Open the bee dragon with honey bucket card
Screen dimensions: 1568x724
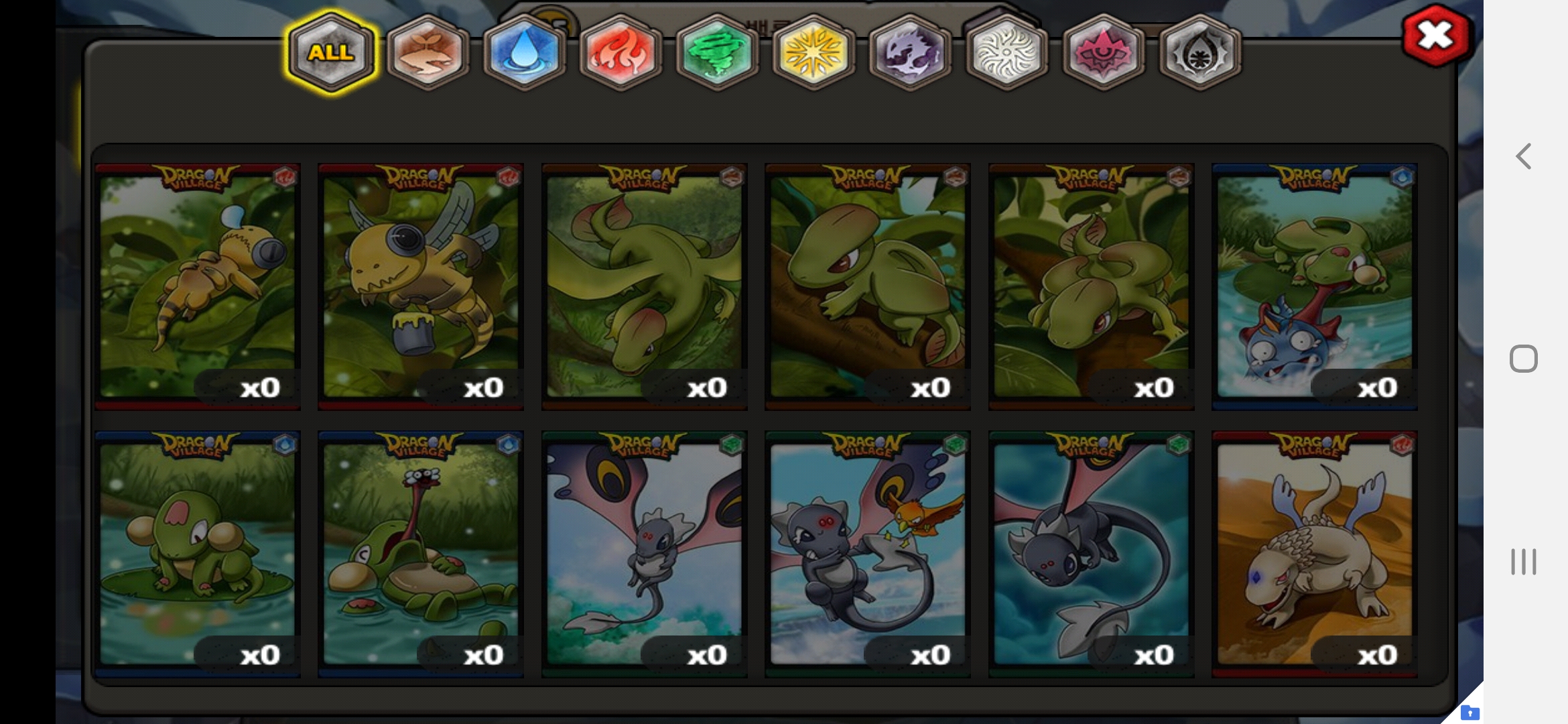click(x=421, y=286)
